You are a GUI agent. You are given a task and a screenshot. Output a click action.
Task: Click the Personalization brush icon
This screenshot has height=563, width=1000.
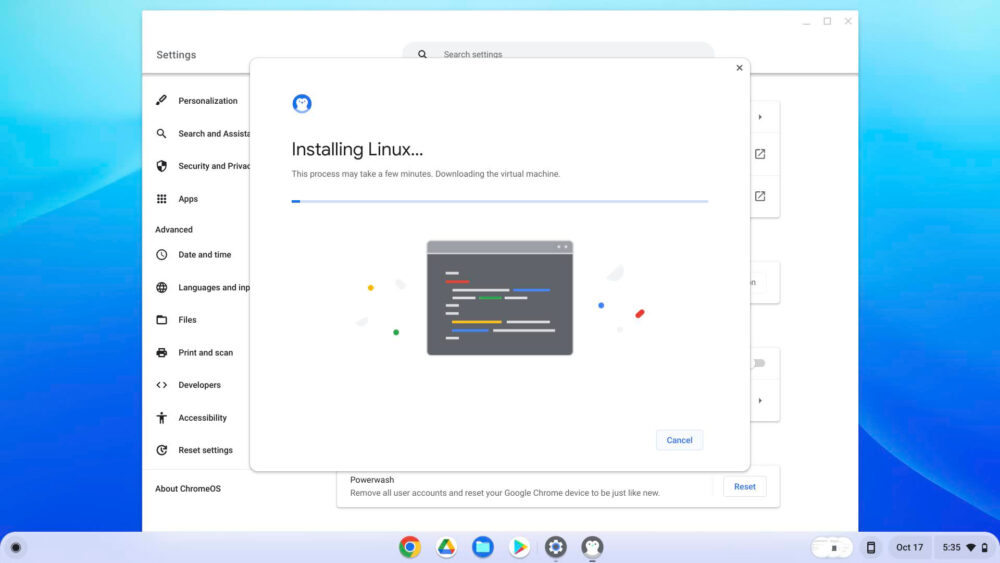(x=161, y=100)
